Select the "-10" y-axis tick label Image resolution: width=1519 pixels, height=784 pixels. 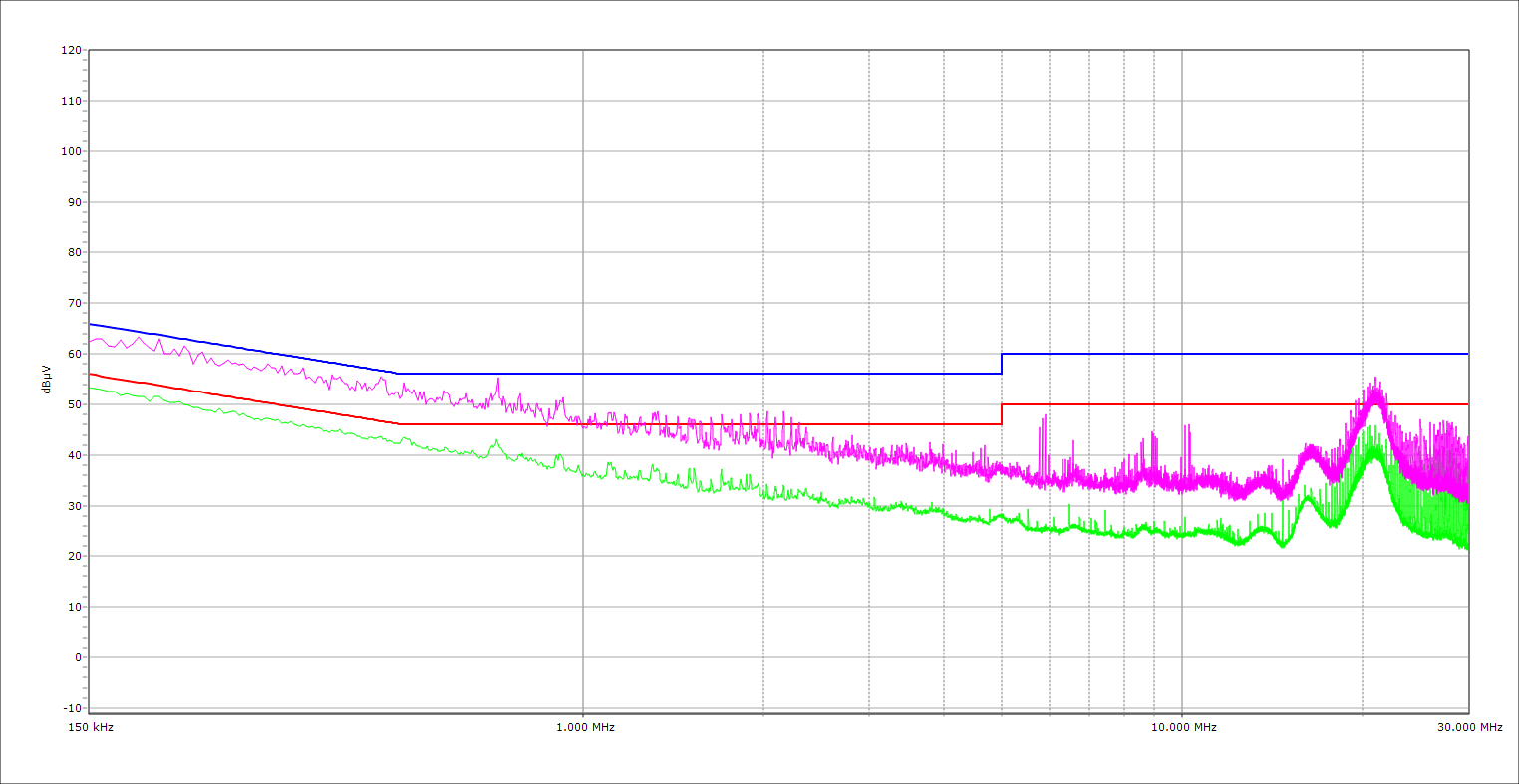(x=71, y=708)
